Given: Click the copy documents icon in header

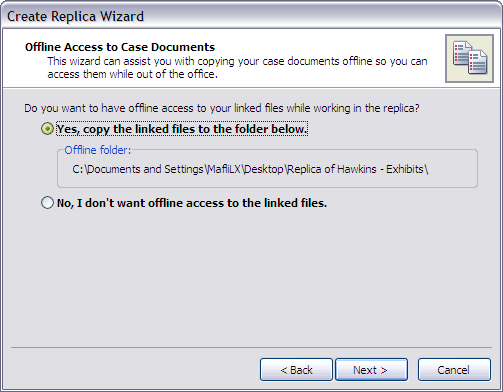Looking at the screenshot, I should pos(469,58).
